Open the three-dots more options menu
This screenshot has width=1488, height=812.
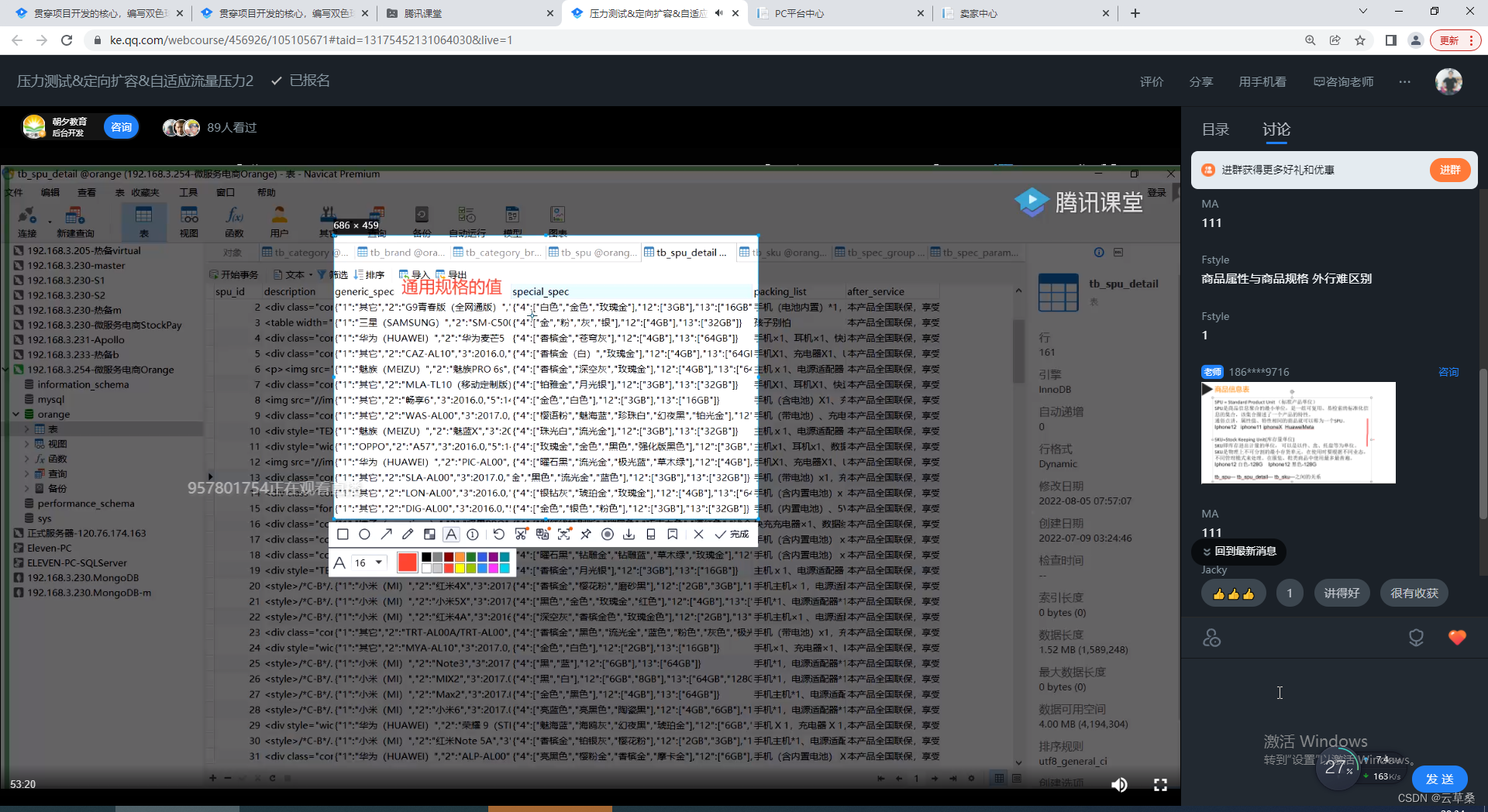[x=1404, y=81]
